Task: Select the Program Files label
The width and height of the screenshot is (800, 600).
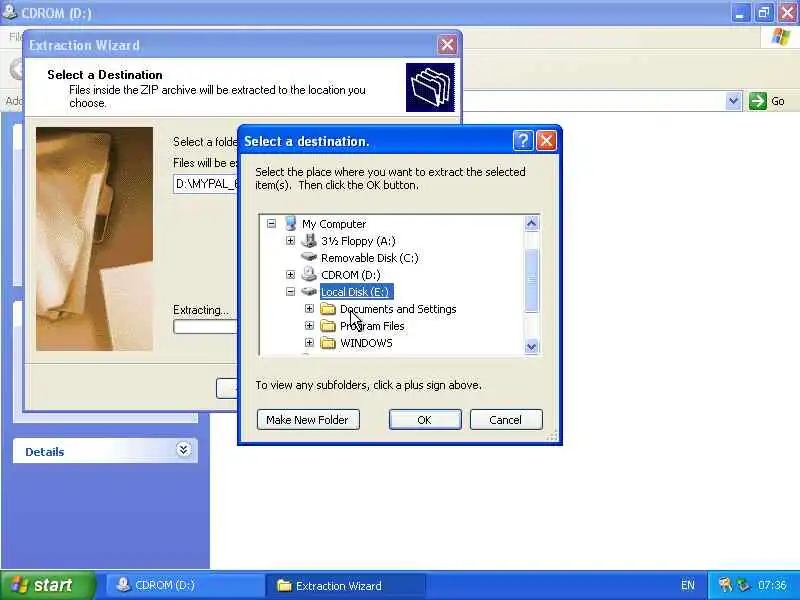Action: pos(372,326)
